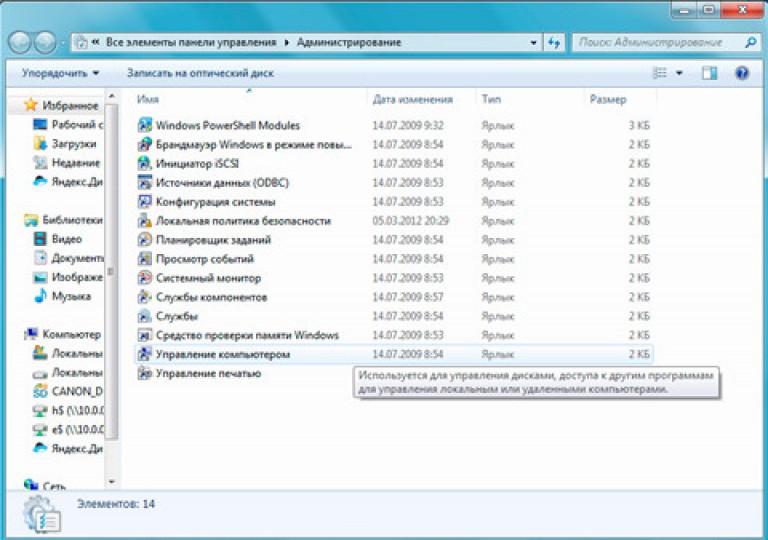Viewport: 768px width, 540px height.
Task: Select the Планировщик заданий icon
Action: [x=144, y=240]
